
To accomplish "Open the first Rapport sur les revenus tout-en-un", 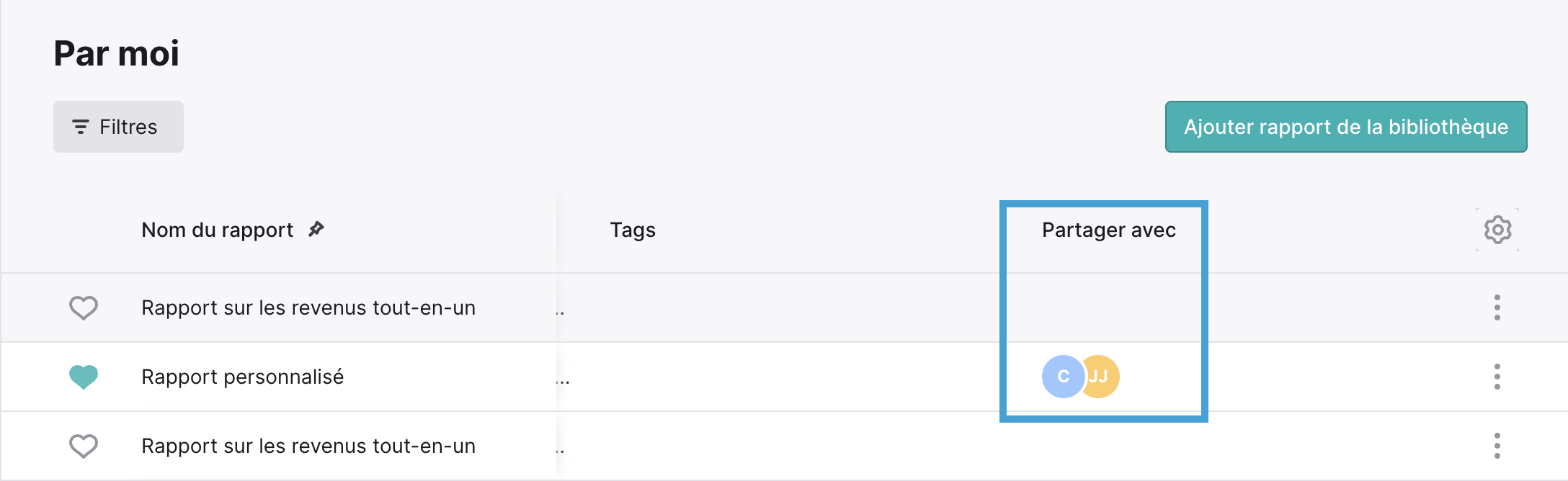I will pos(308,307).
